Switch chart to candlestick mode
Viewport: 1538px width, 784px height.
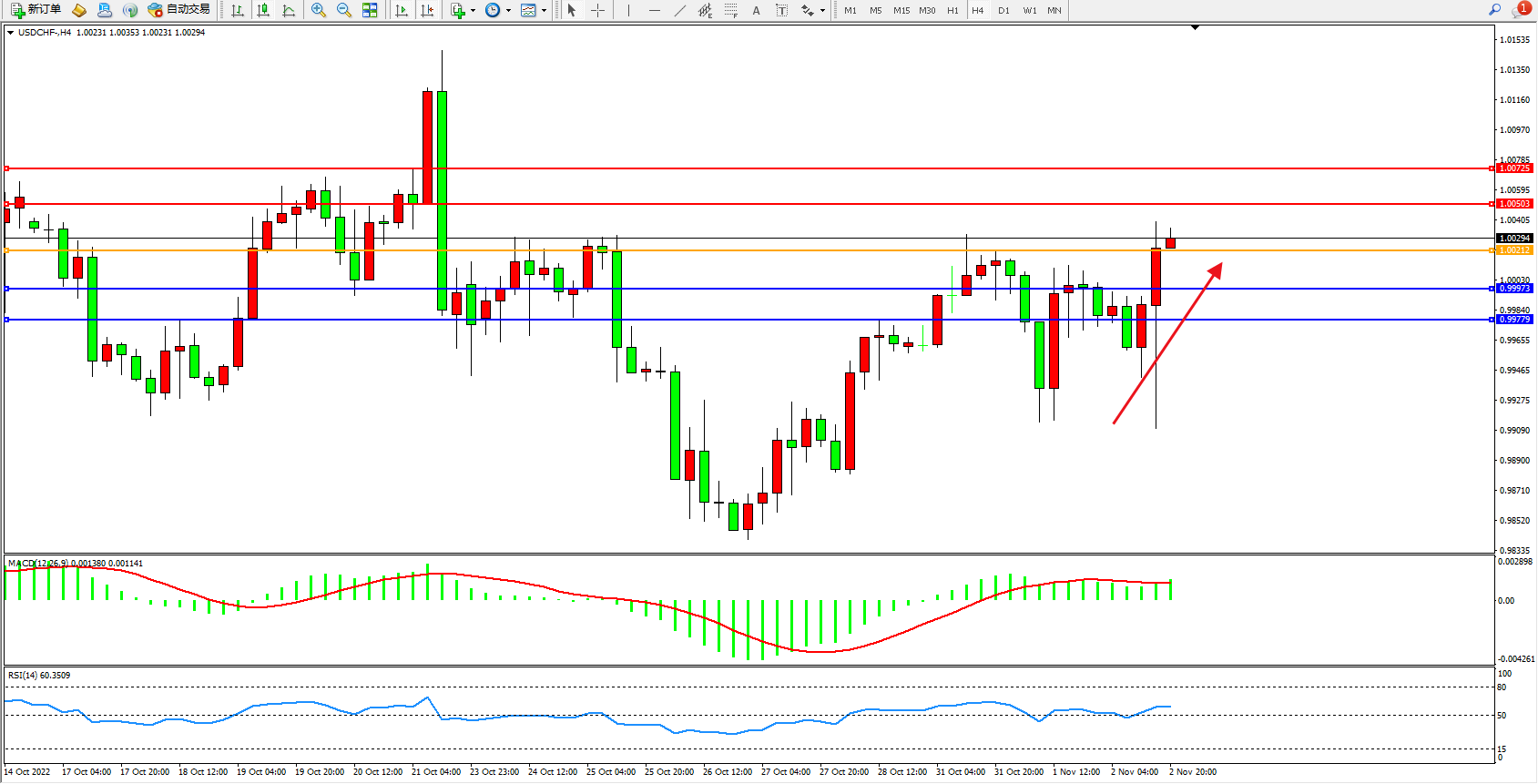point(263,10)
